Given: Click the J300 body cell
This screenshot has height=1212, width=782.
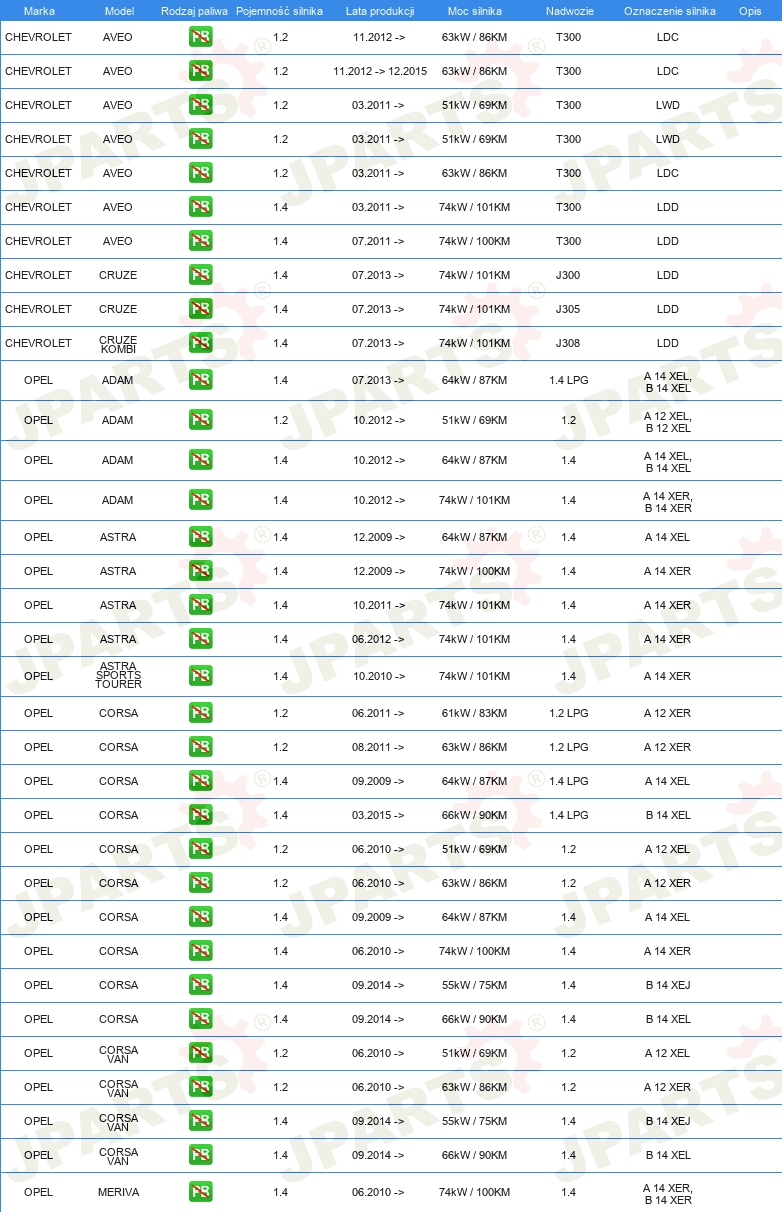Looking at the screenshot, I should 568,275.
